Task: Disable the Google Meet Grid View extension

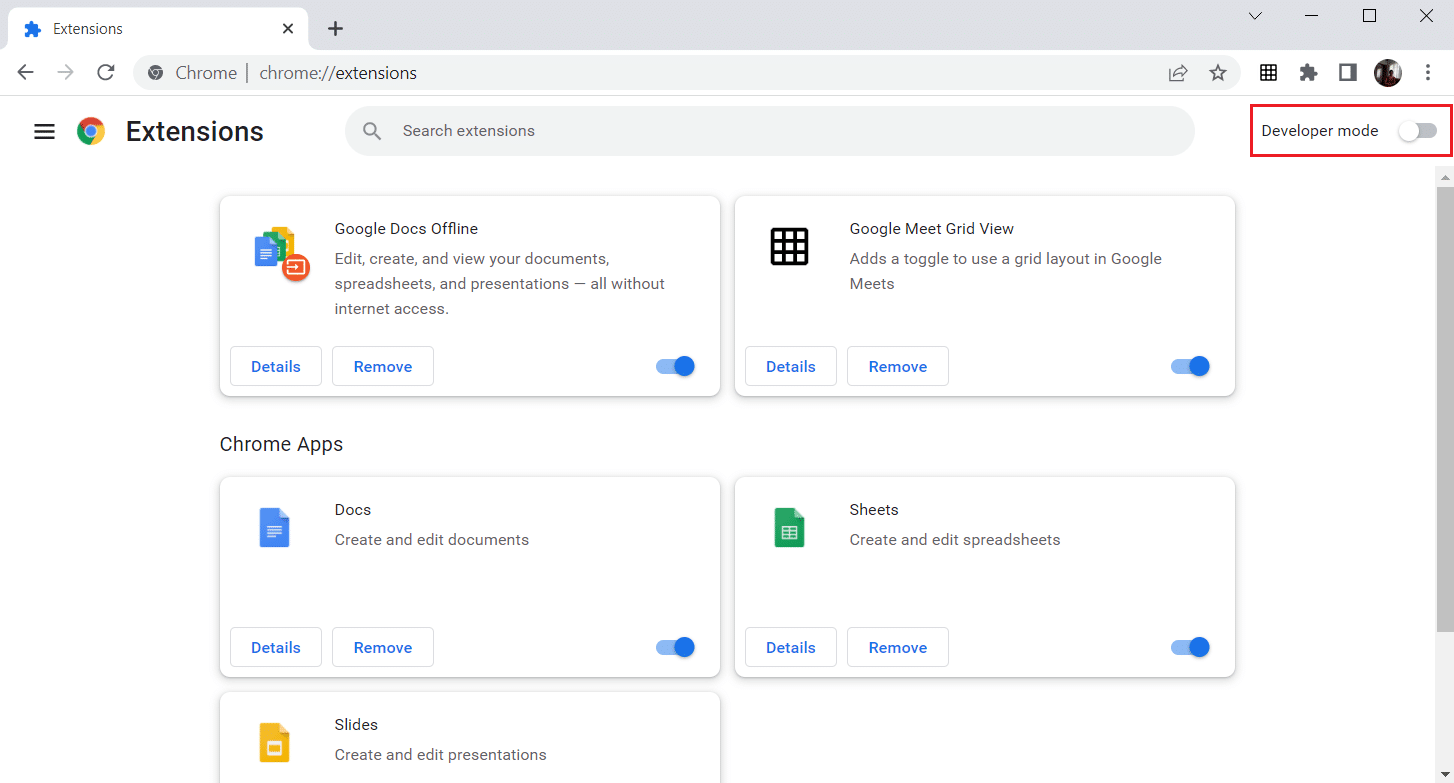Action: pyautogui.click(x=1190, y=366)
